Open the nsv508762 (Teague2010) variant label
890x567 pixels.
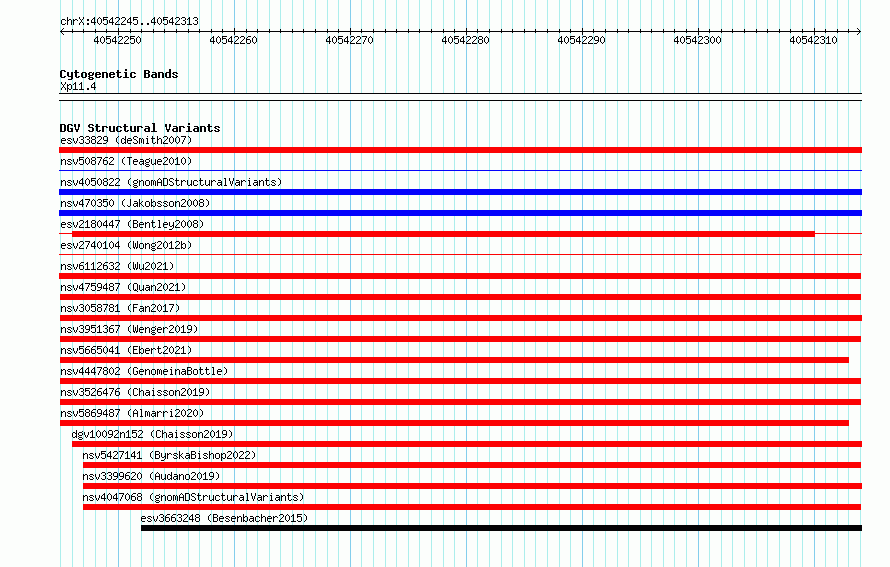click(x=126, y=161)
